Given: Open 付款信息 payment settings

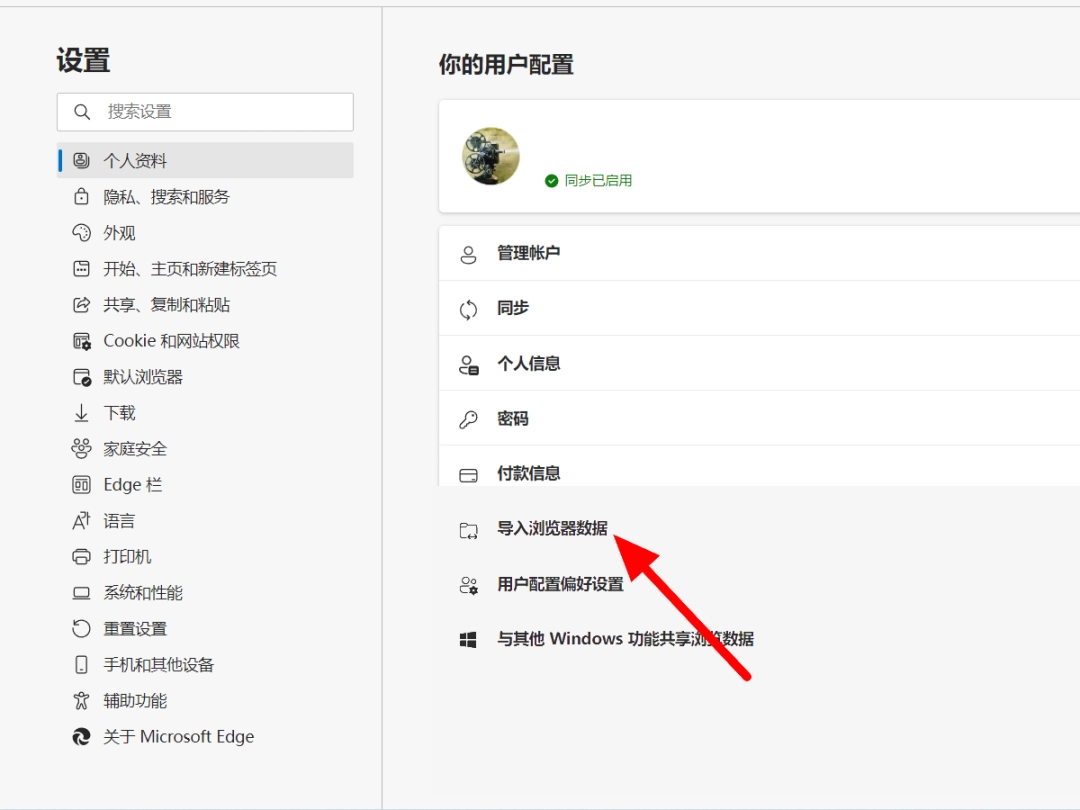Looking at the screenshot, I should click(759, 467).
